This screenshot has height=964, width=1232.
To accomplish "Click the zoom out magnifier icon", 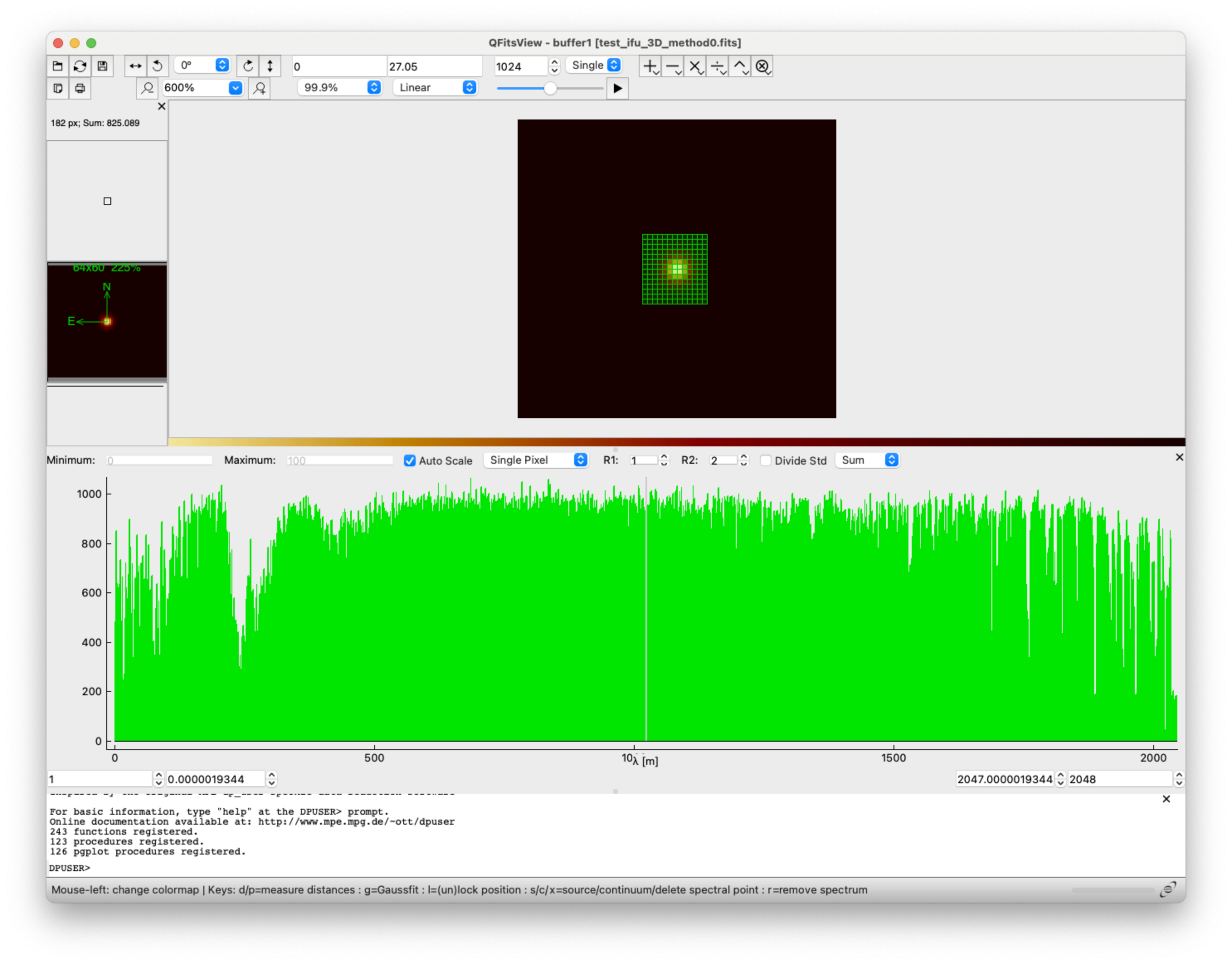I will pyautogui.click(x=147, y=88).
